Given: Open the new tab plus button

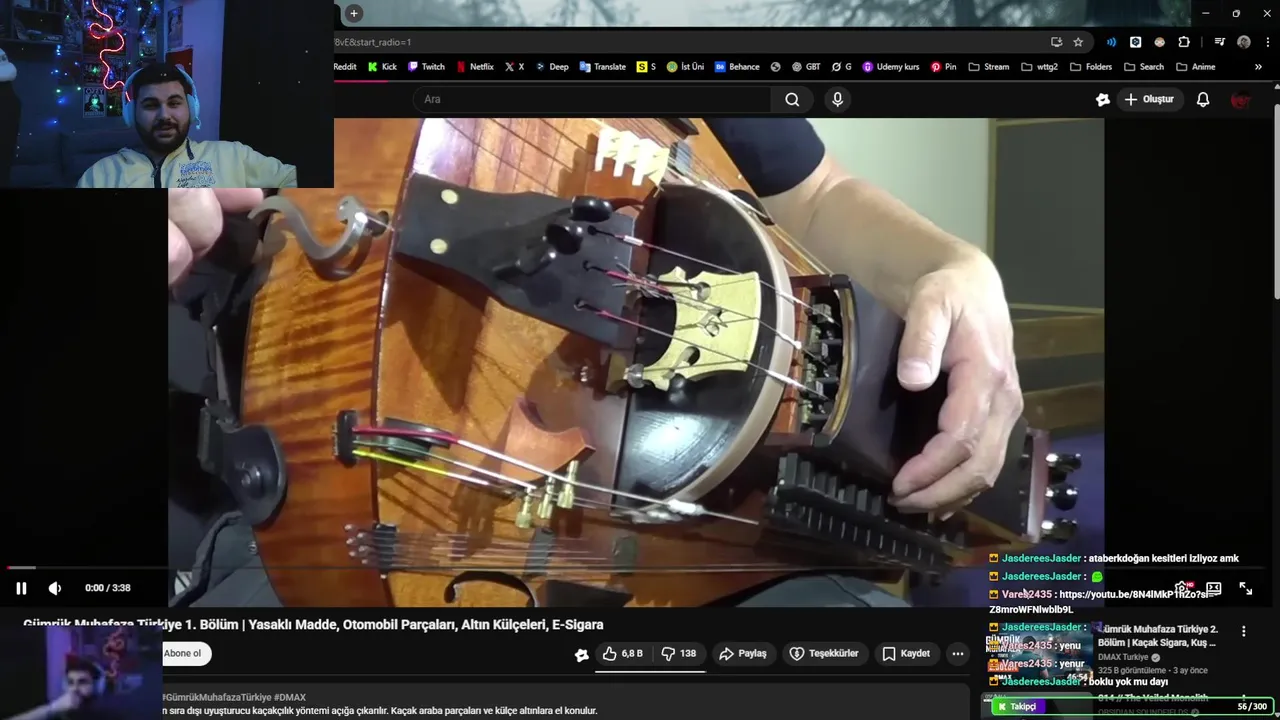Looking at the screenshot, I should tap(353, 13).
